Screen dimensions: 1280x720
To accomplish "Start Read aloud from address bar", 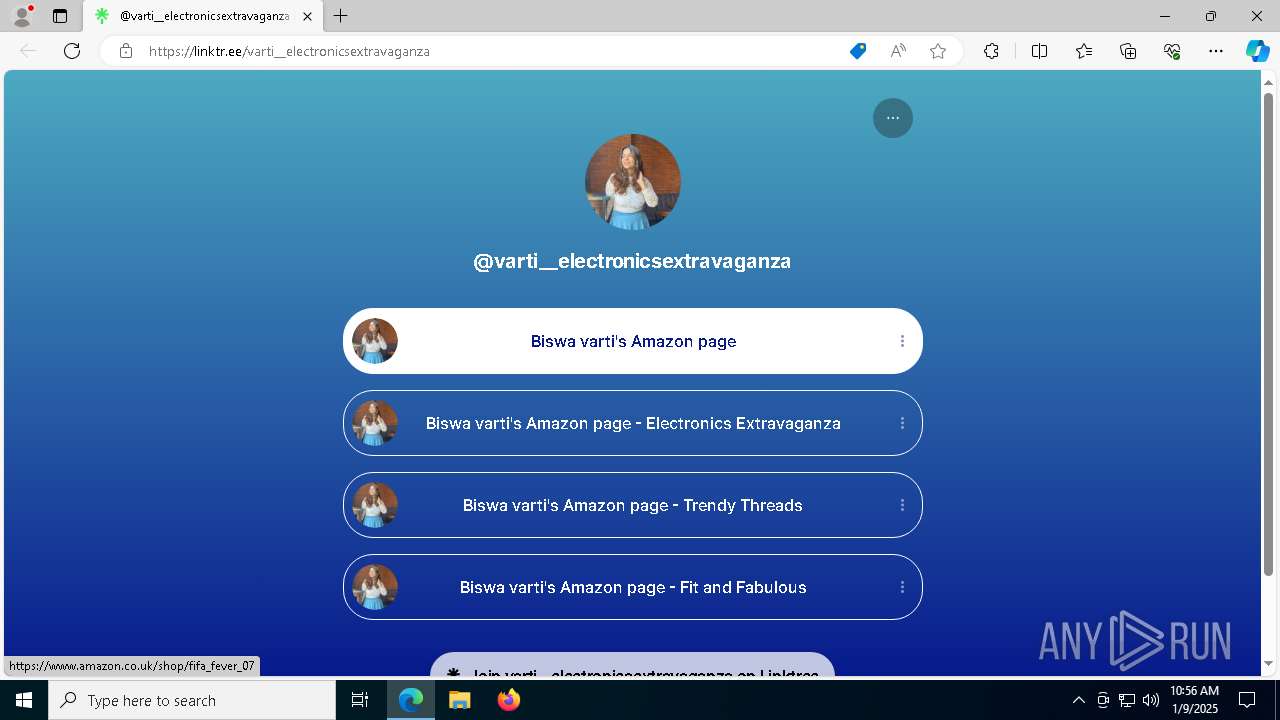I will pyautogui.click(x=898, y=51).
